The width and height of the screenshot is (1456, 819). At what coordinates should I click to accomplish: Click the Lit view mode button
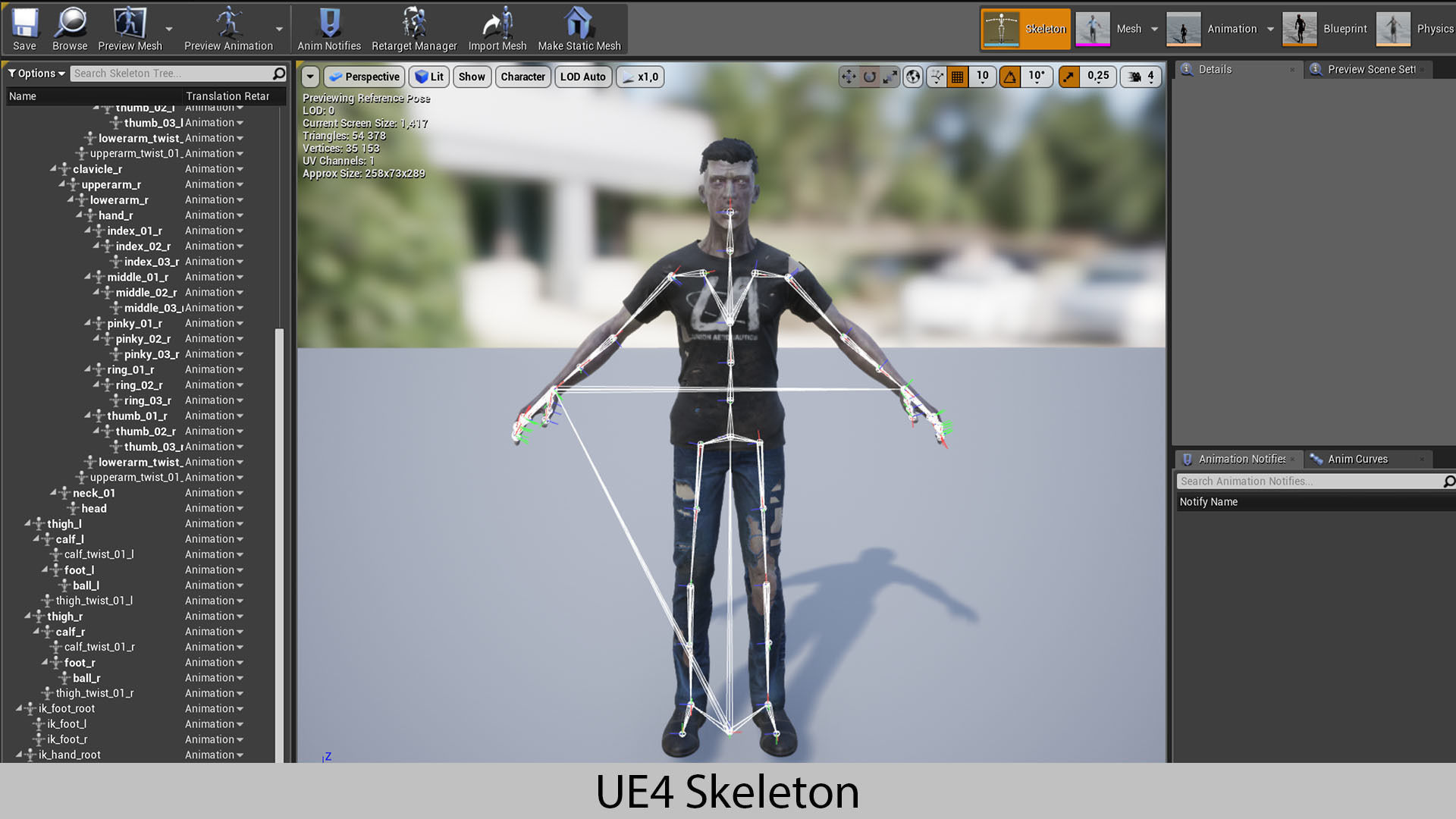pyautogui.click(x=429, y=77)
